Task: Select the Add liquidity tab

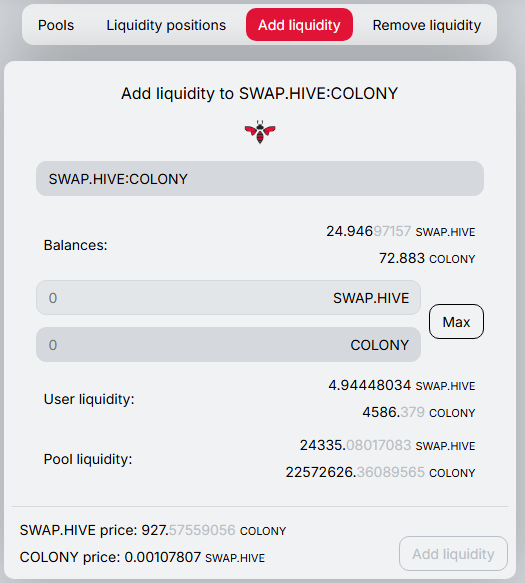Action: (299, 25)
